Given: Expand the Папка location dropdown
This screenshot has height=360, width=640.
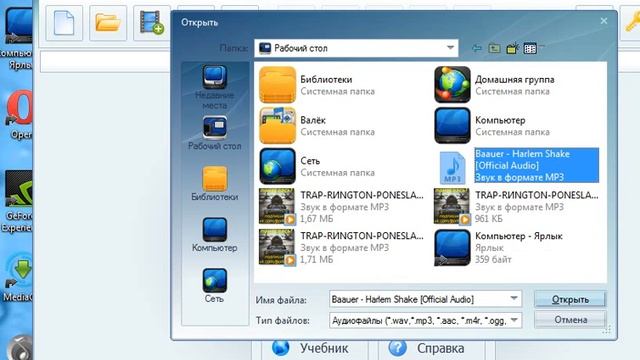Looking at the screenshot, I should pos(450,48).
